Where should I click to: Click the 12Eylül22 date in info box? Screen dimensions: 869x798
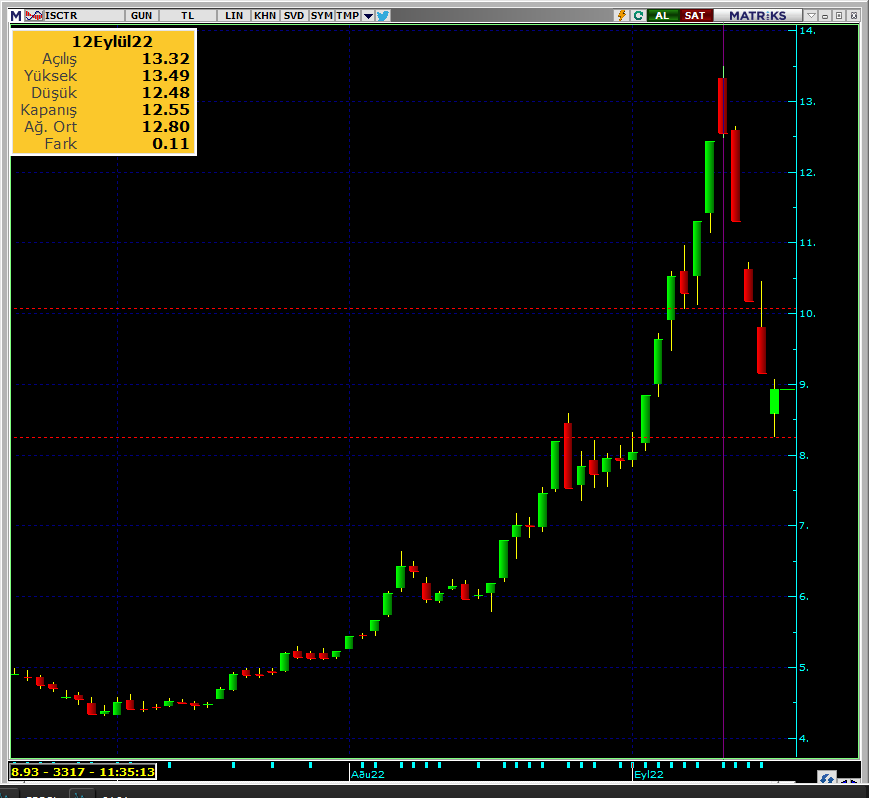pyautogui.click(x=112, y=42)
